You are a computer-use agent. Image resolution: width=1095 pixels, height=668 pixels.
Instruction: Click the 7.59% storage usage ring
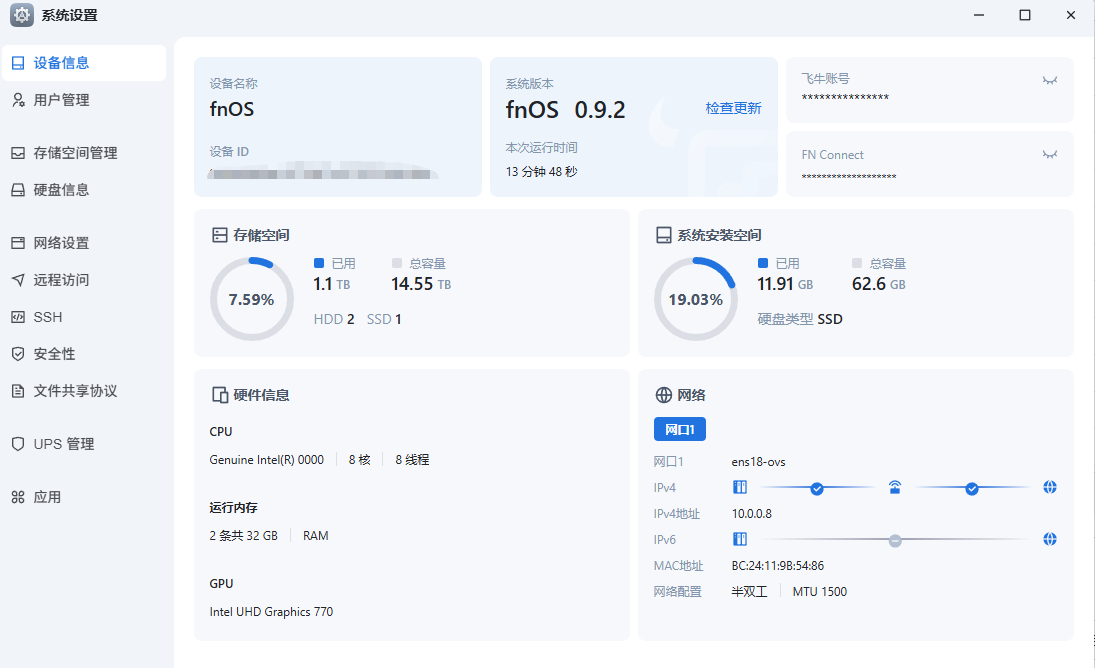click(251, 299)
